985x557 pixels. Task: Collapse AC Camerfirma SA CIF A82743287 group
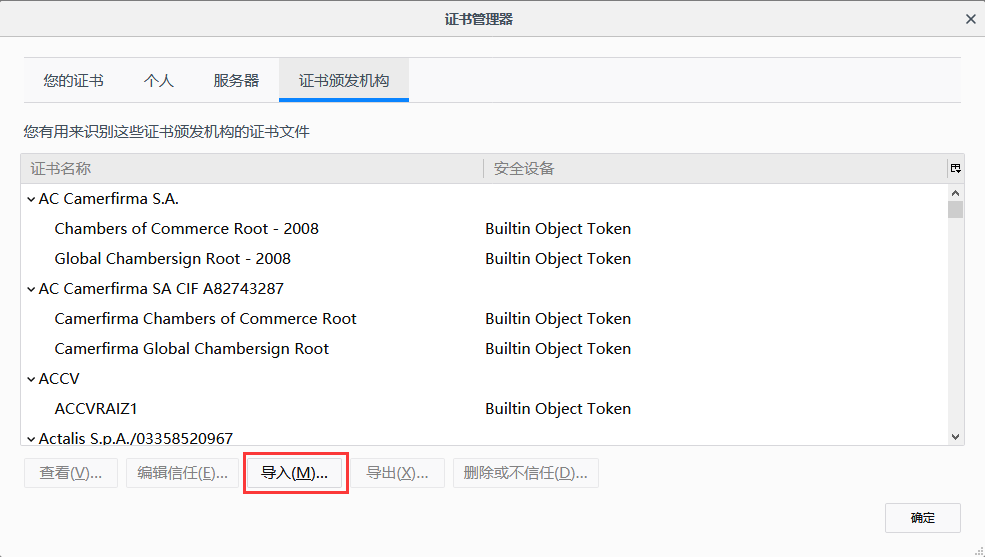tap(31, 289)
